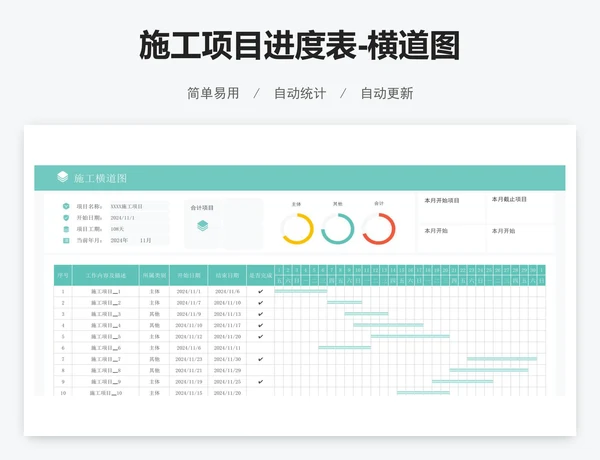The height and width of the screenshot is (460, 600).
Task: Click the 本月截止项目 summary card
Action: [x=520, y=209]
